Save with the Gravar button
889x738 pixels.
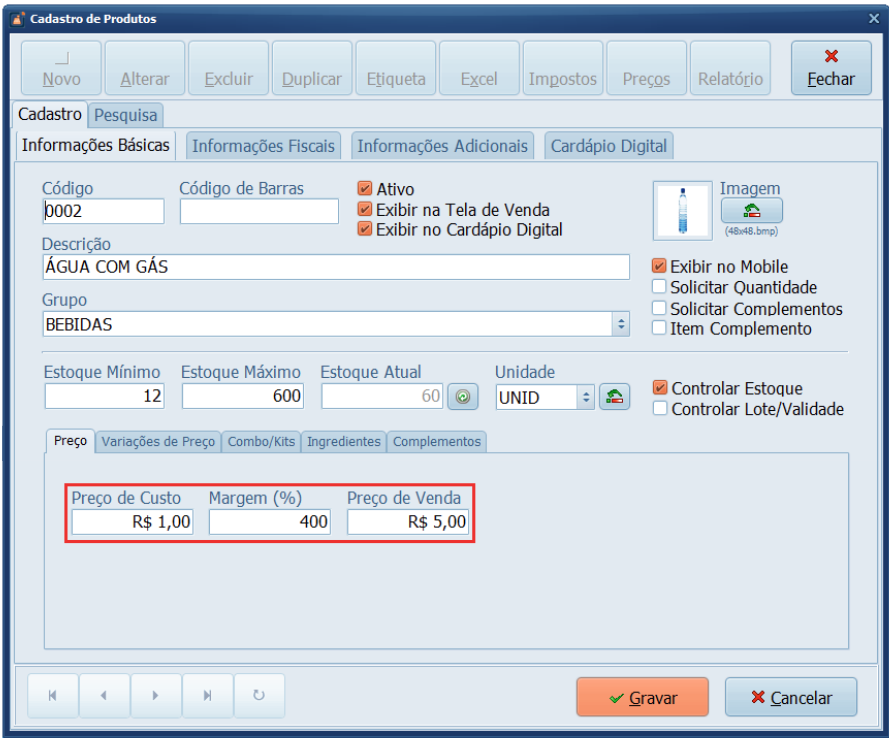tap(642, 698)
